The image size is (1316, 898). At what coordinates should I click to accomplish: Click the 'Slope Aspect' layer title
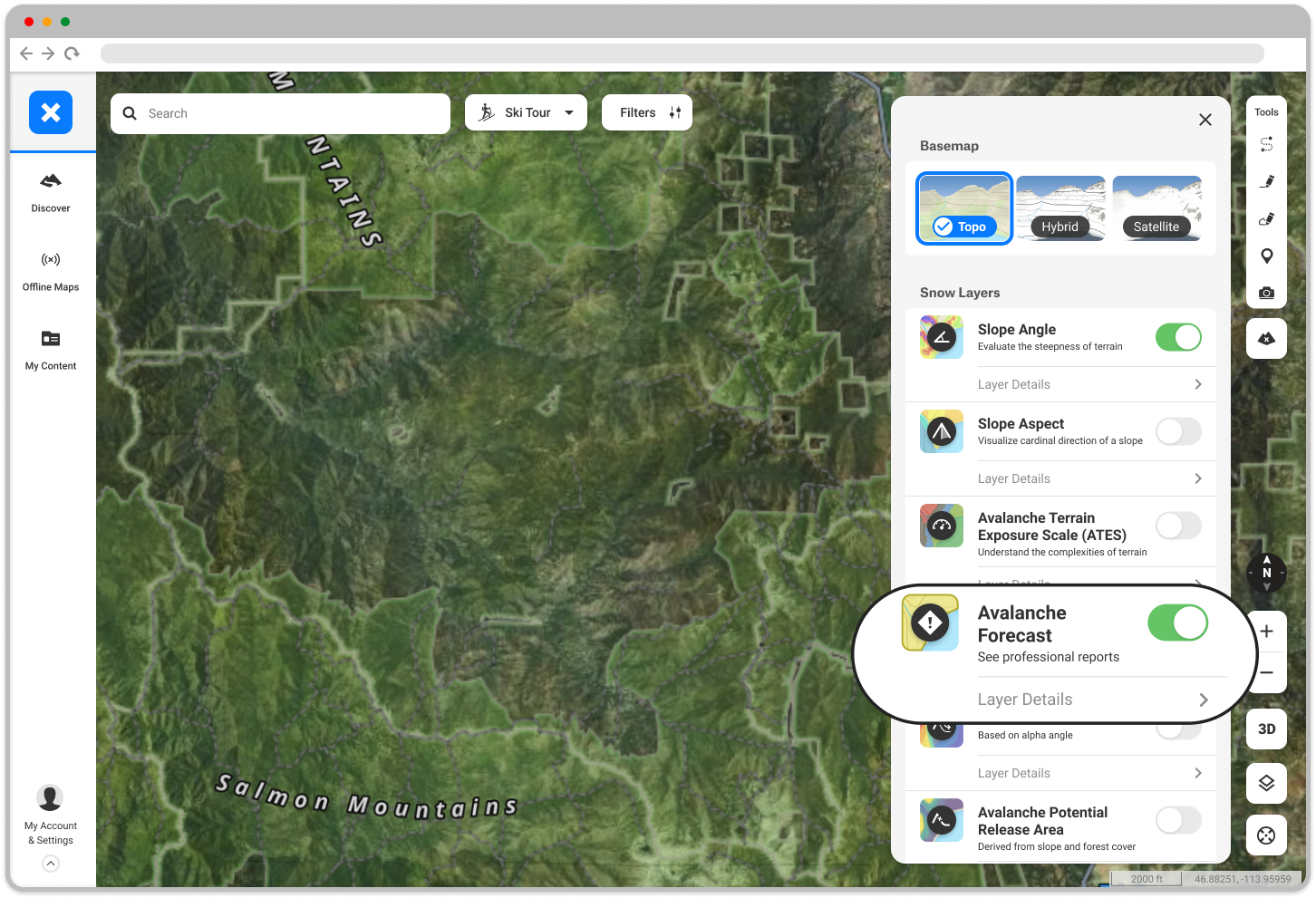tap(1021, 424)
